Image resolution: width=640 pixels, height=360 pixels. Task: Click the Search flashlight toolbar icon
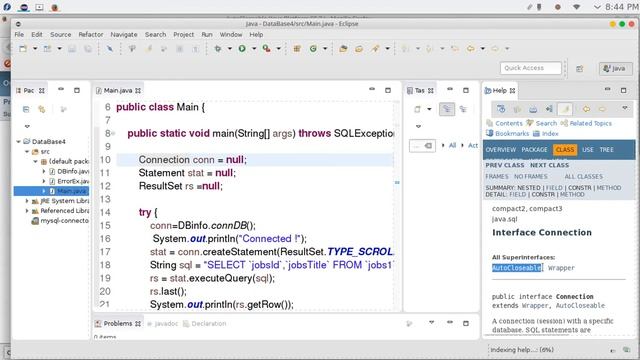click(375, 49)
